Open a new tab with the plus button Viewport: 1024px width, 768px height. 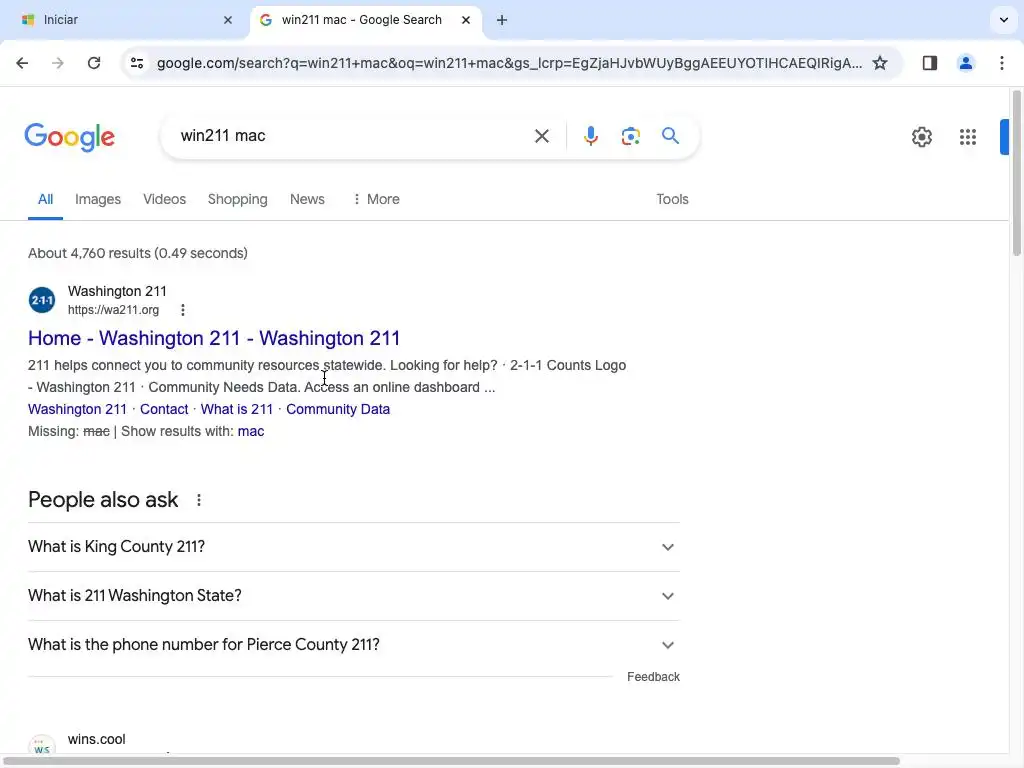502,20
